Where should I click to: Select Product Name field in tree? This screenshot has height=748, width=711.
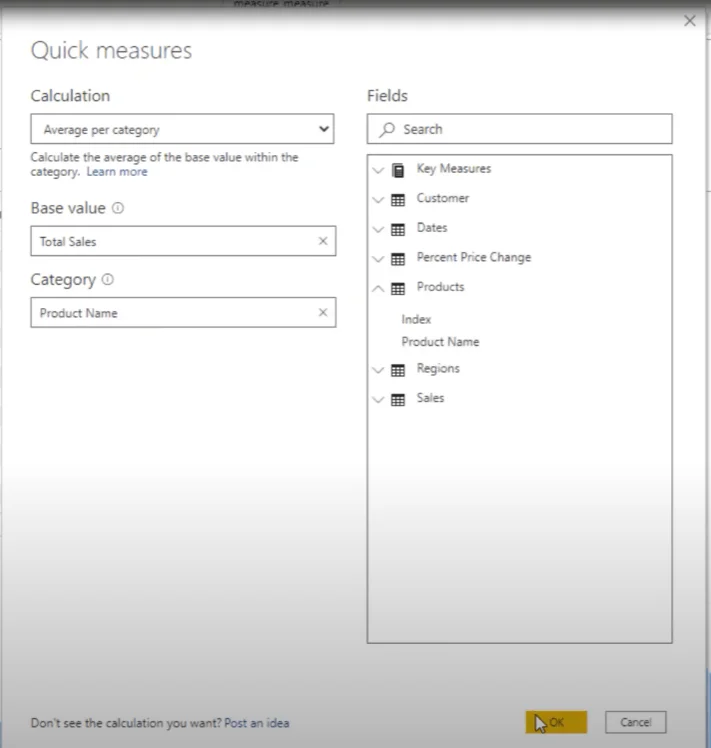pyautogui.click(x=440, y=342)
